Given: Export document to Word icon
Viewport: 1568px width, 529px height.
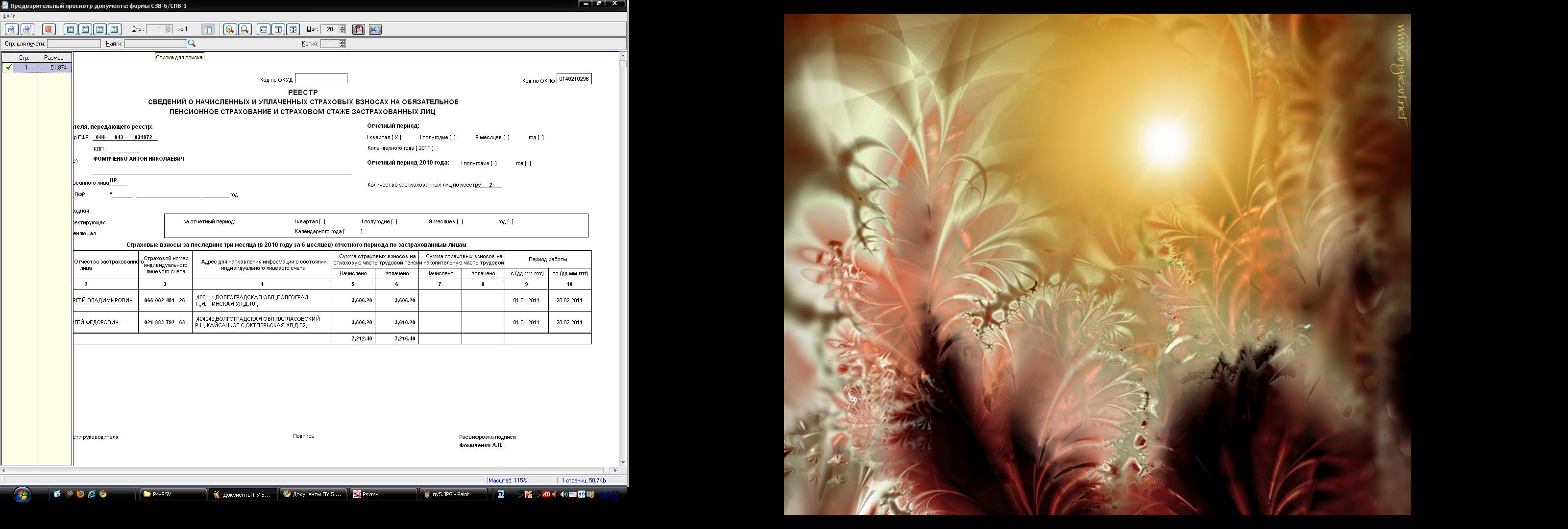Looking at the screenshot, I should [375, 29].
